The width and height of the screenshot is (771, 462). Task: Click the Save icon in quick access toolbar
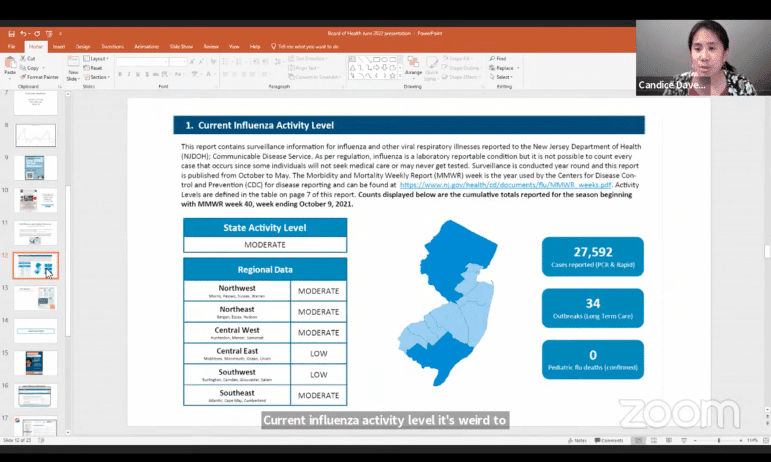11,33
